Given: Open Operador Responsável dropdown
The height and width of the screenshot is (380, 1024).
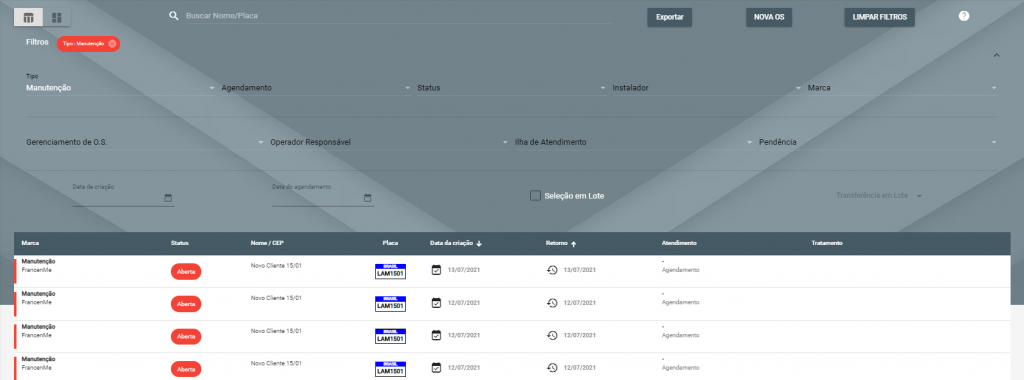Looking at the screenshot, I should (x=389, y=142).
